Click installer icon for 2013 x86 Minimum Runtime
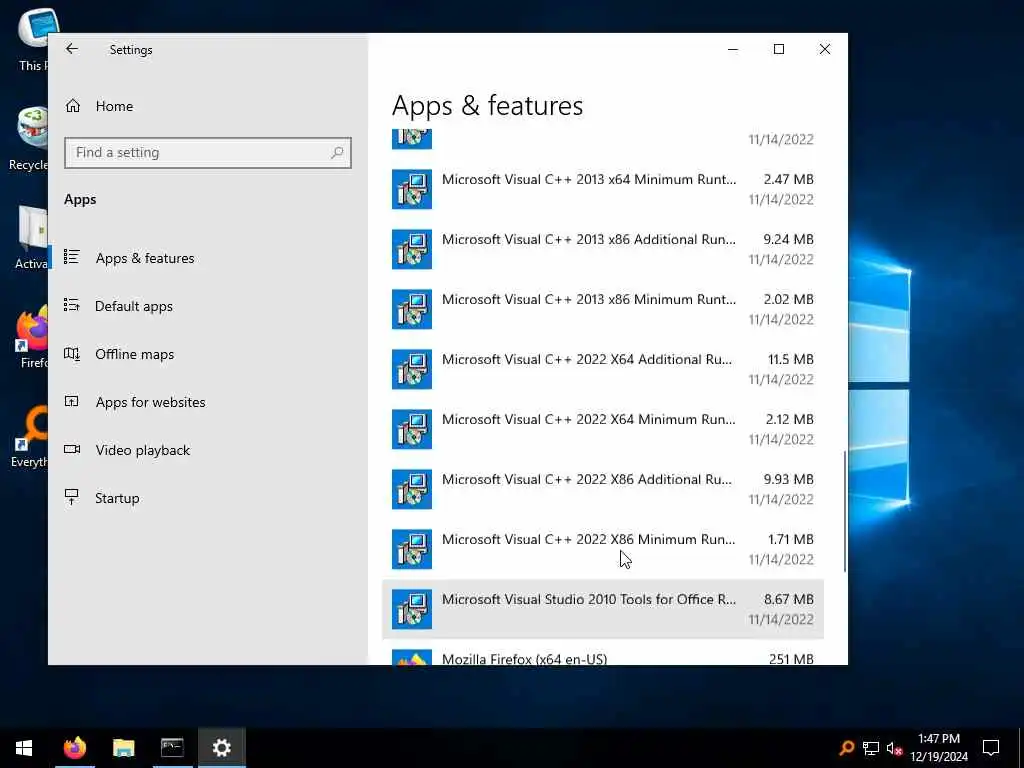 (x=411, y=310)
